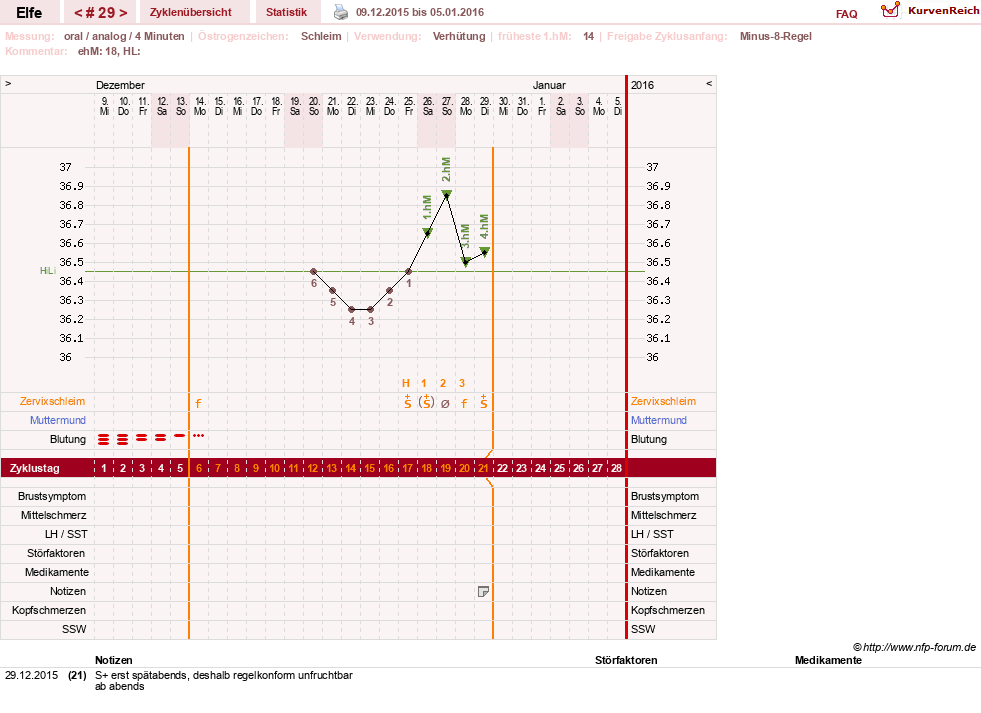981x713 pixels.
Task: Select the Elfe tab
Action: tap(29, 12)
